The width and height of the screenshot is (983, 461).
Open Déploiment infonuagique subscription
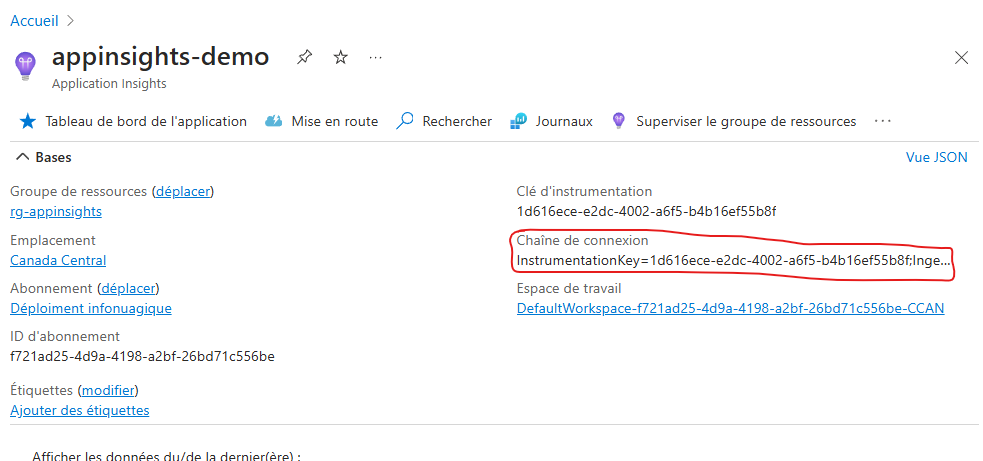(91, 308)
